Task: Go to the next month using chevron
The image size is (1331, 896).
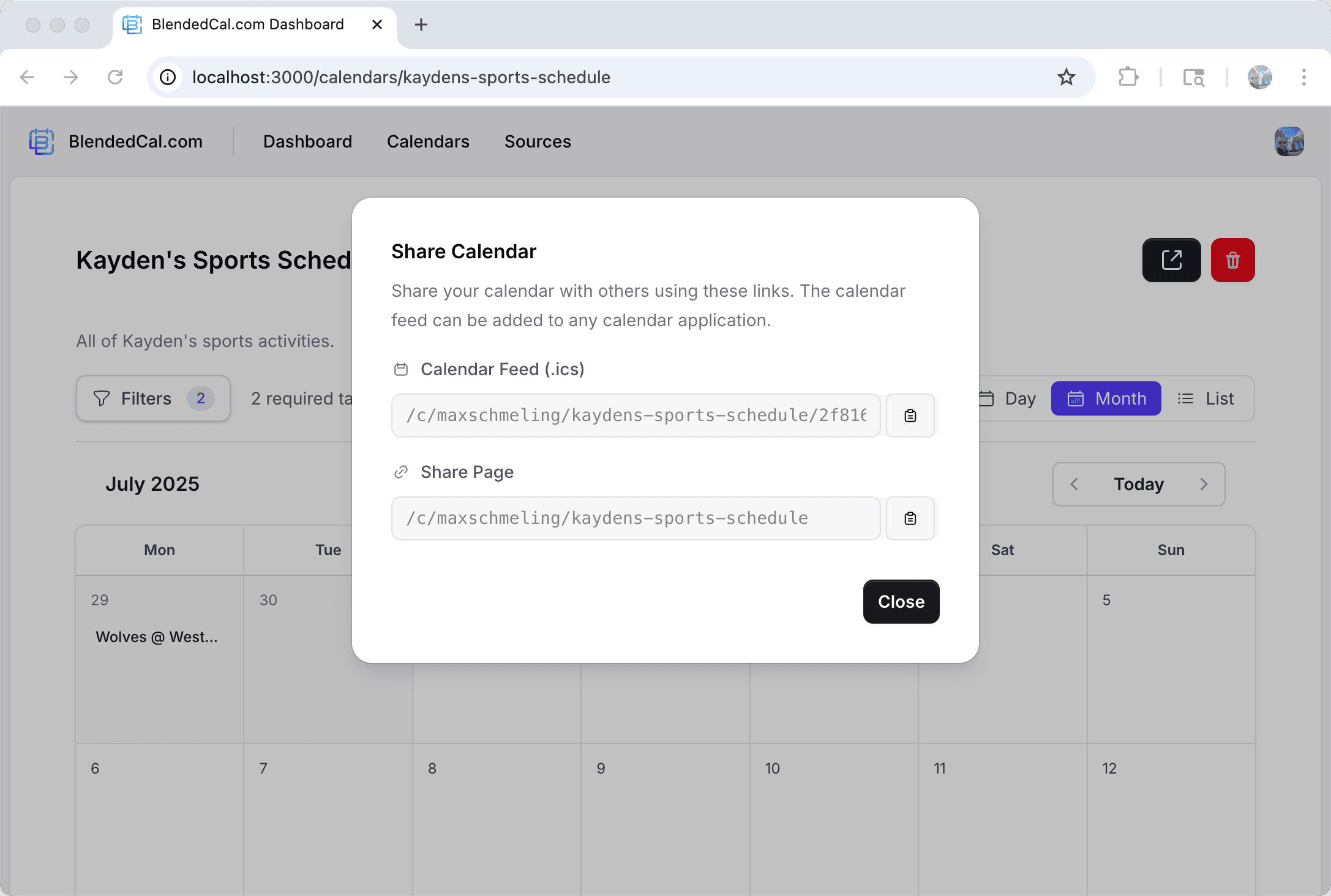Action: (x=1204, y=484)
